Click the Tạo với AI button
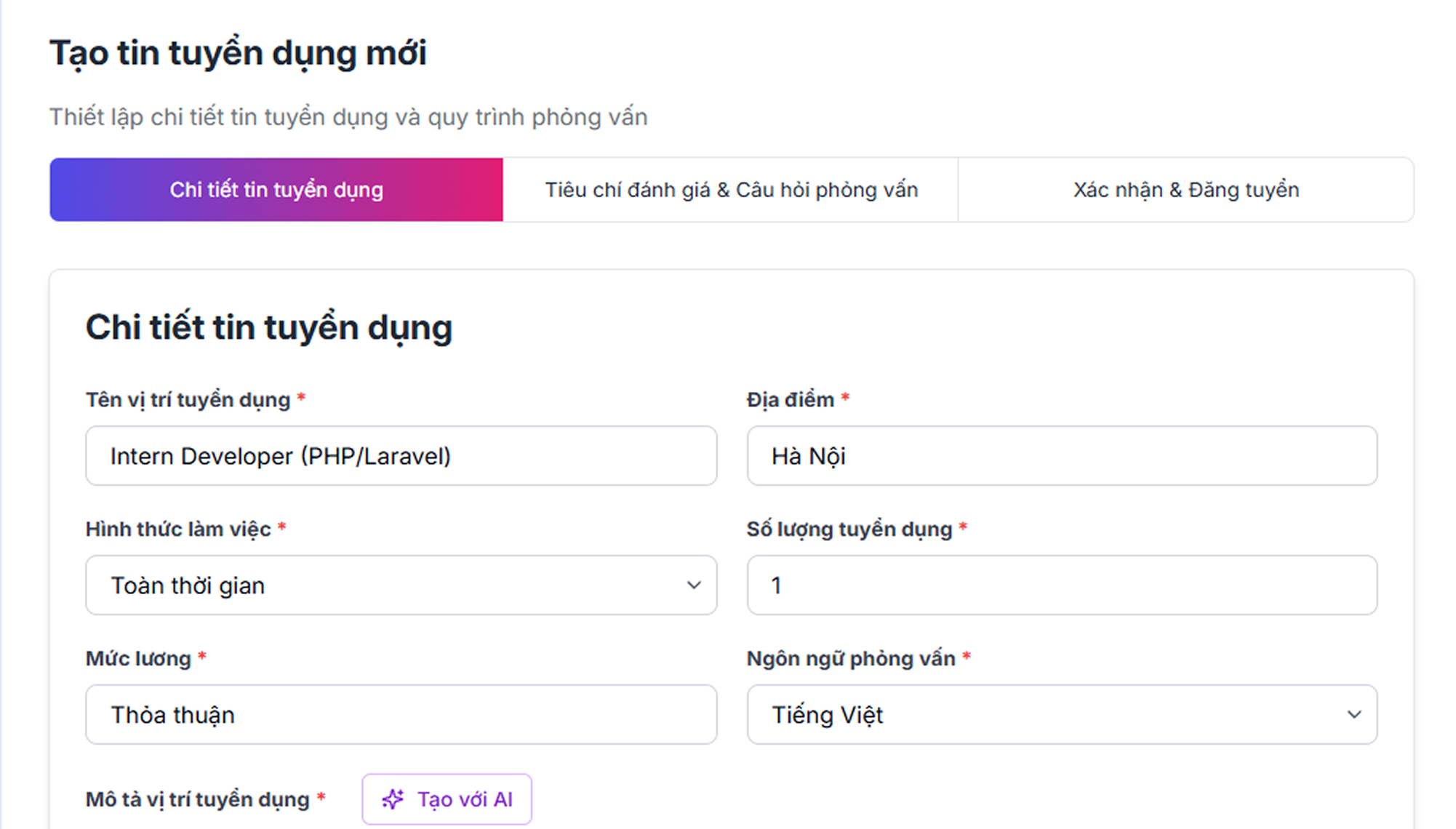The width and height of the screenshot is (1456, 829). click(x=447, y=799)
